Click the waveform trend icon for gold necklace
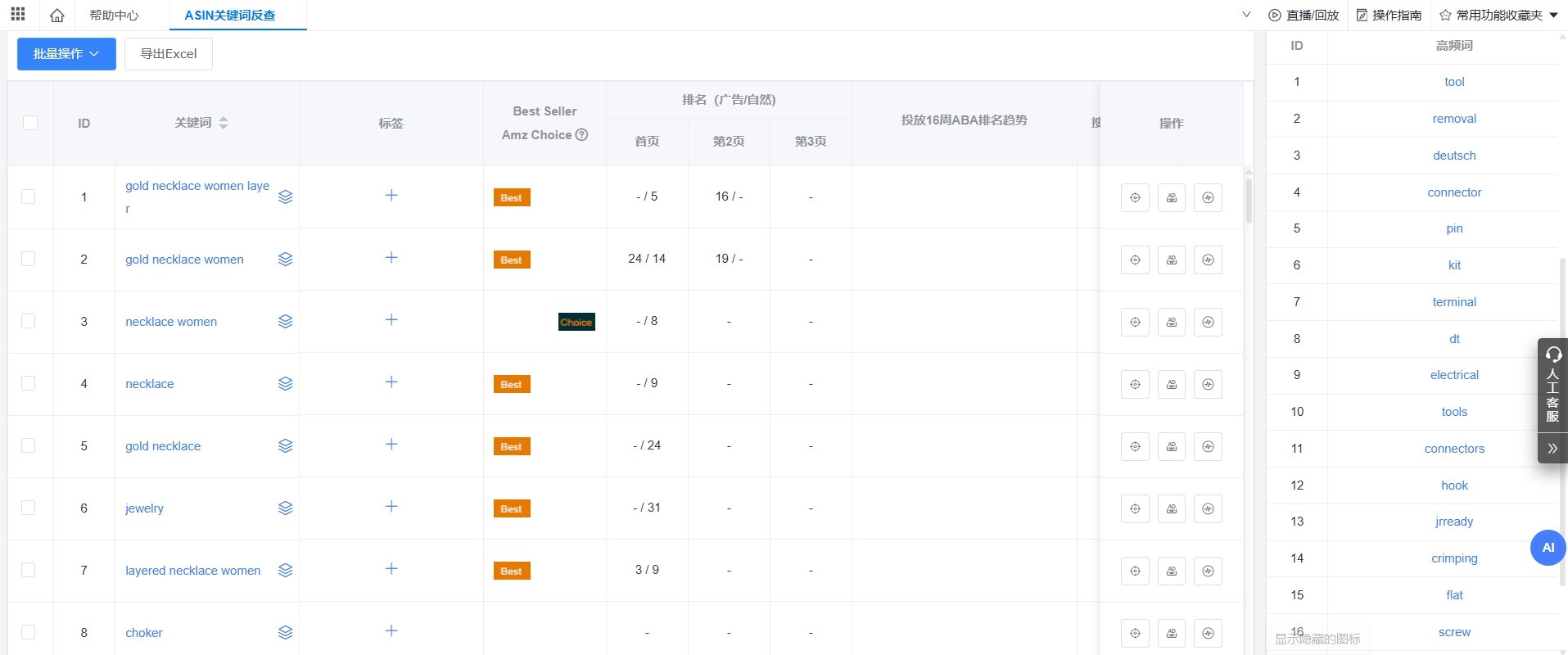The width and height of the screenshot is (1568, 655). point(1209,446)
